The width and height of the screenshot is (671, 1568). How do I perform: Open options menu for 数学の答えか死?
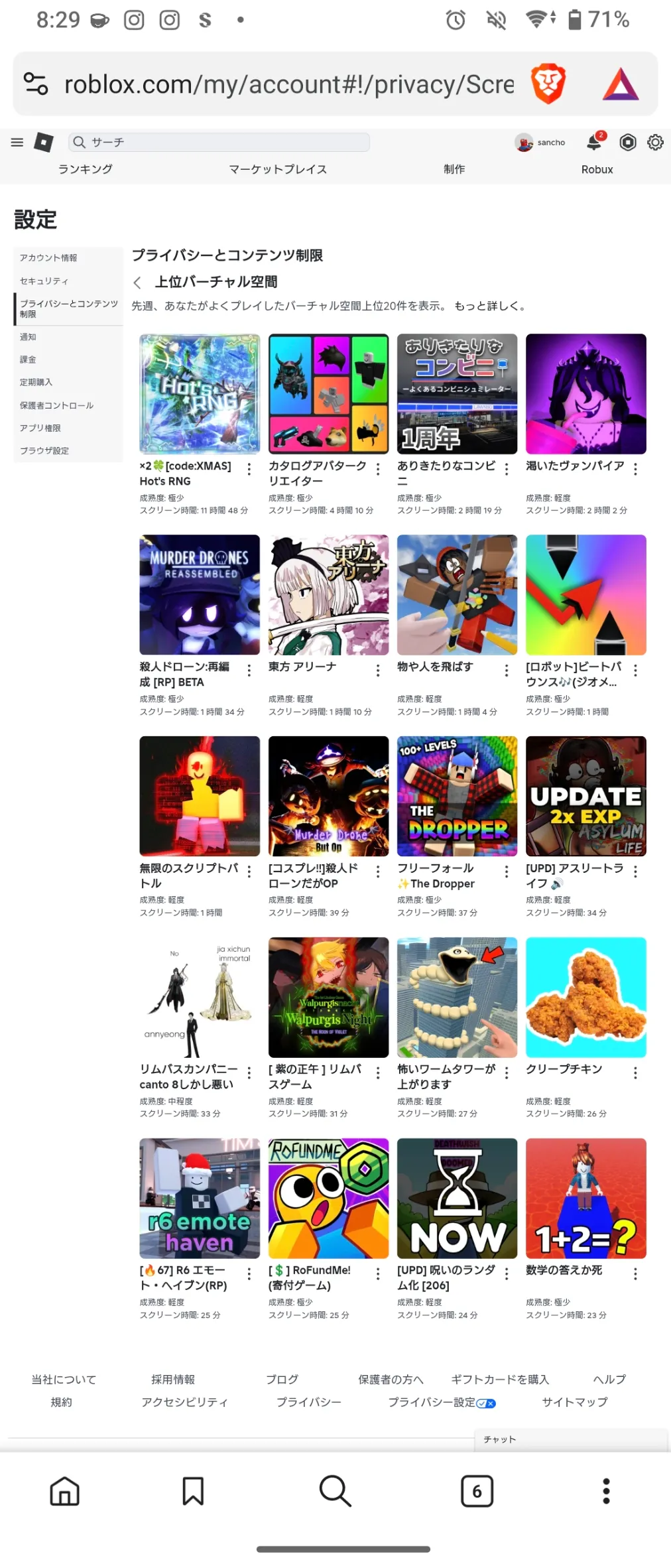point(635,1274)
